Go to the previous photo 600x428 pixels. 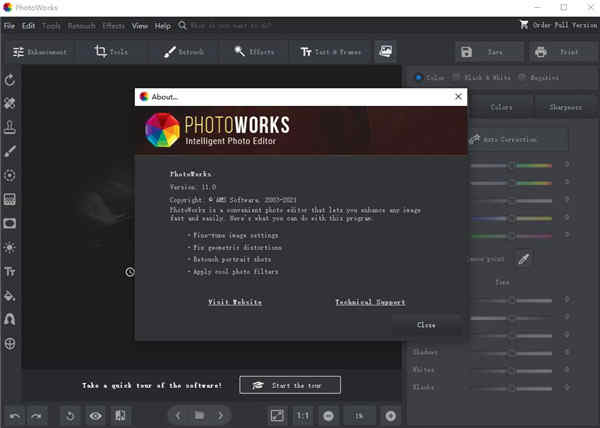178,415
